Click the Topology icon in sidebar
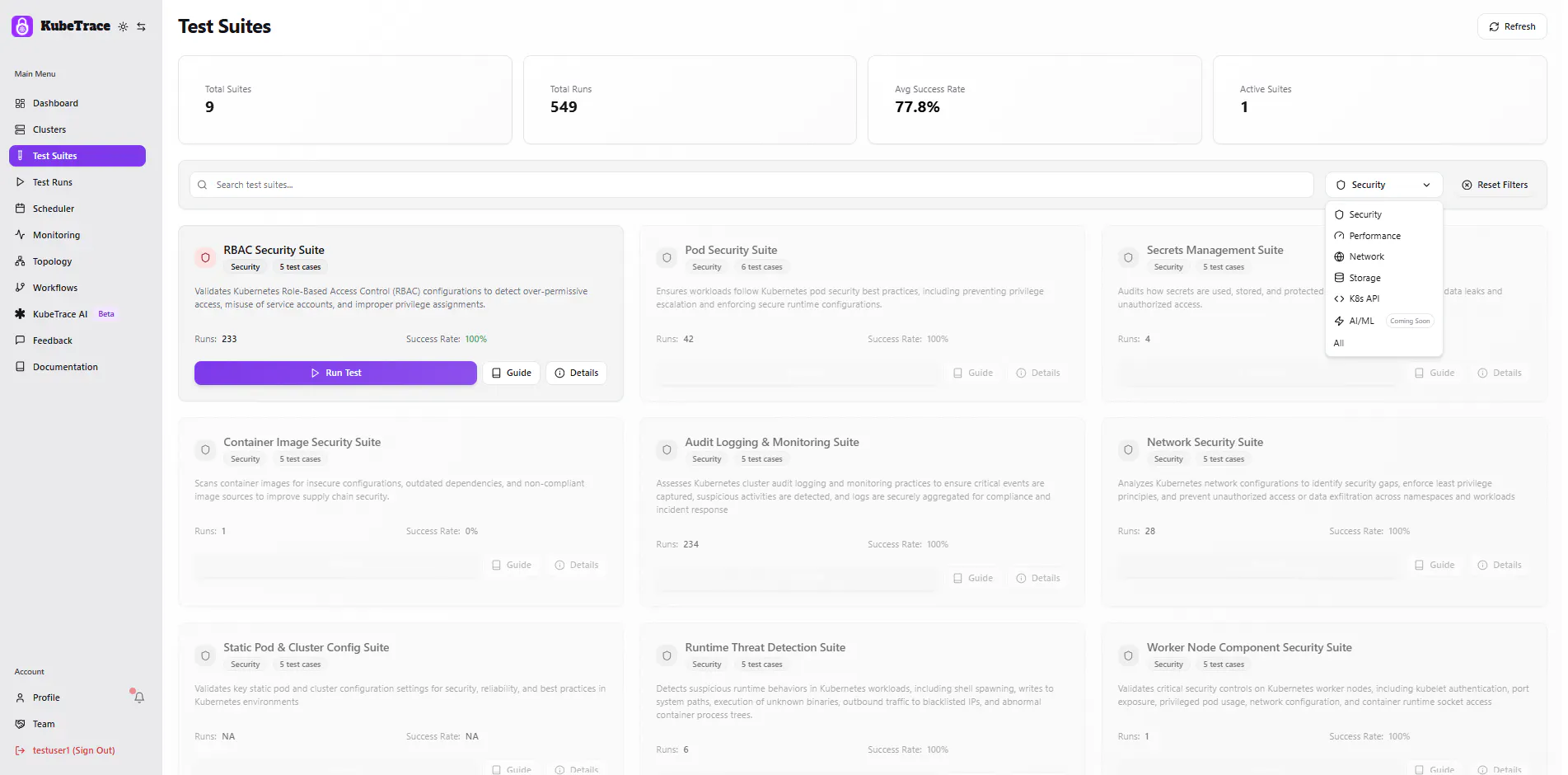 click(21, 261)
